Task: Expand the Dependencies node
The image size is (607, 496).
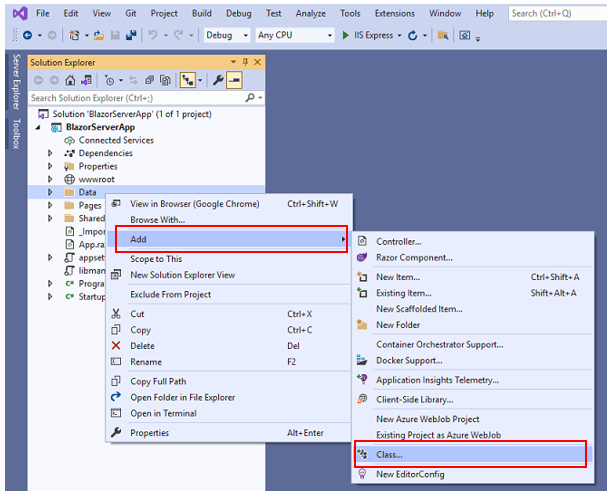Action: [x=50, y=153]
